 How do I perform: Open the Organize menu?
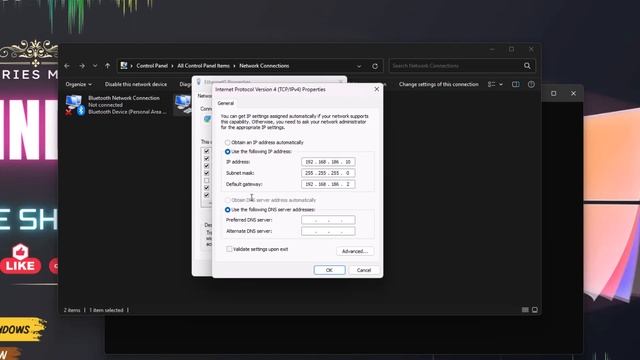[78, 84]
